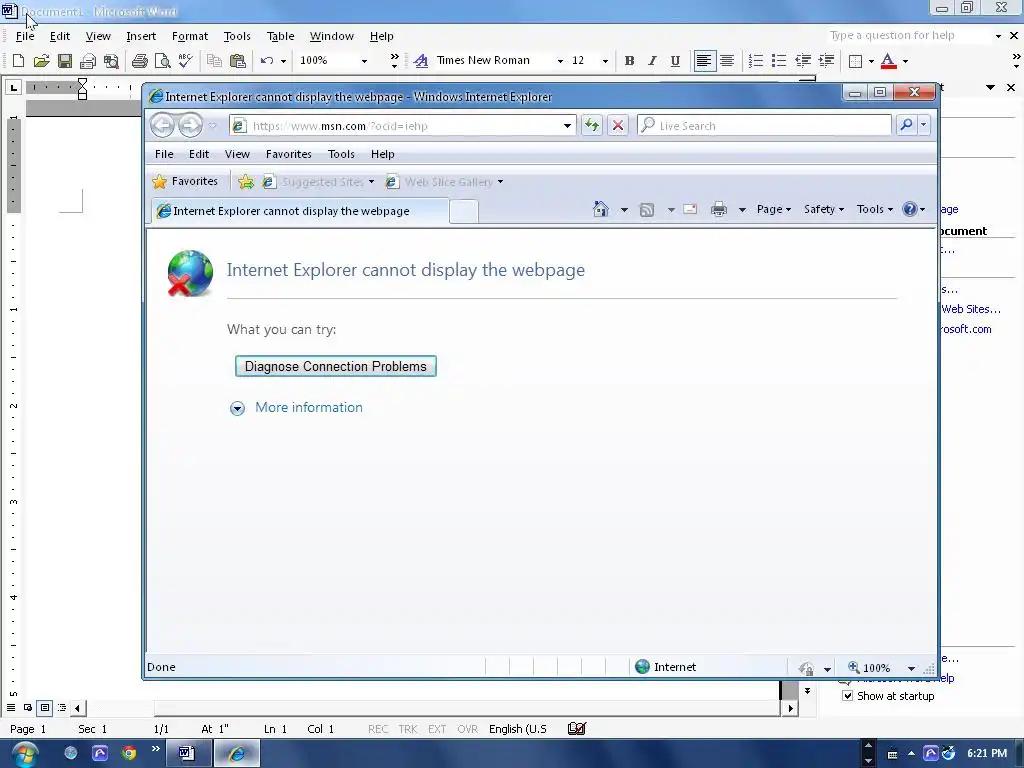Click the Print icon in Word toolbar

pos(139,61)
